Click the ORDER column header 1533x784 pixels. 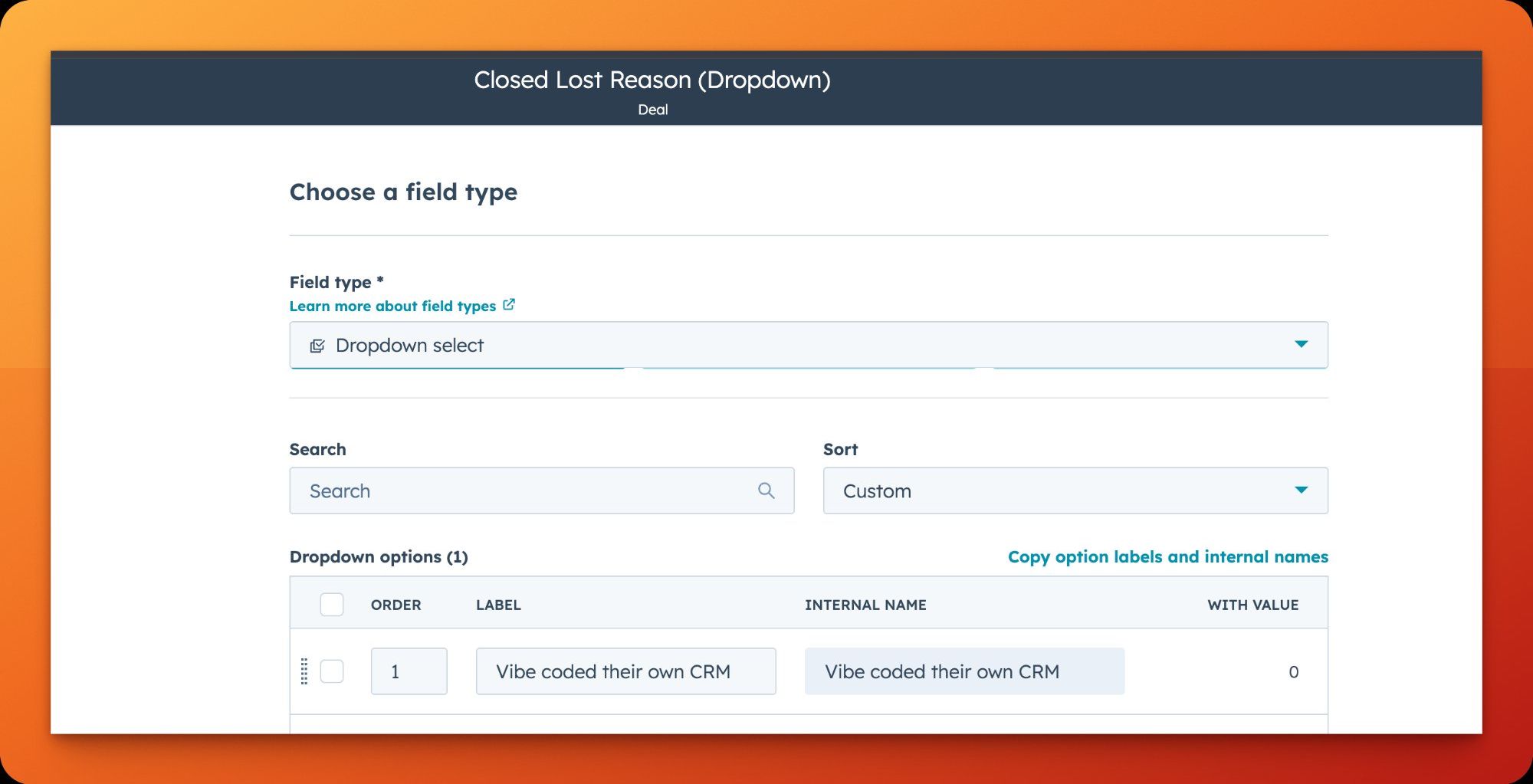tap(396, 605)
